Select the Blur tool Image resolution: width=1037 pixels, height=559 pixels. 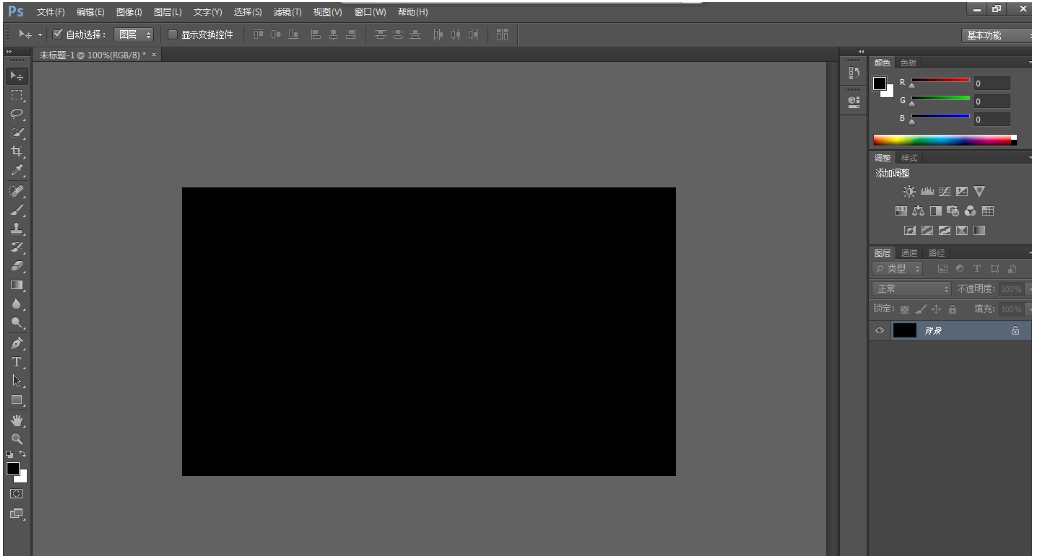(17, 304)
